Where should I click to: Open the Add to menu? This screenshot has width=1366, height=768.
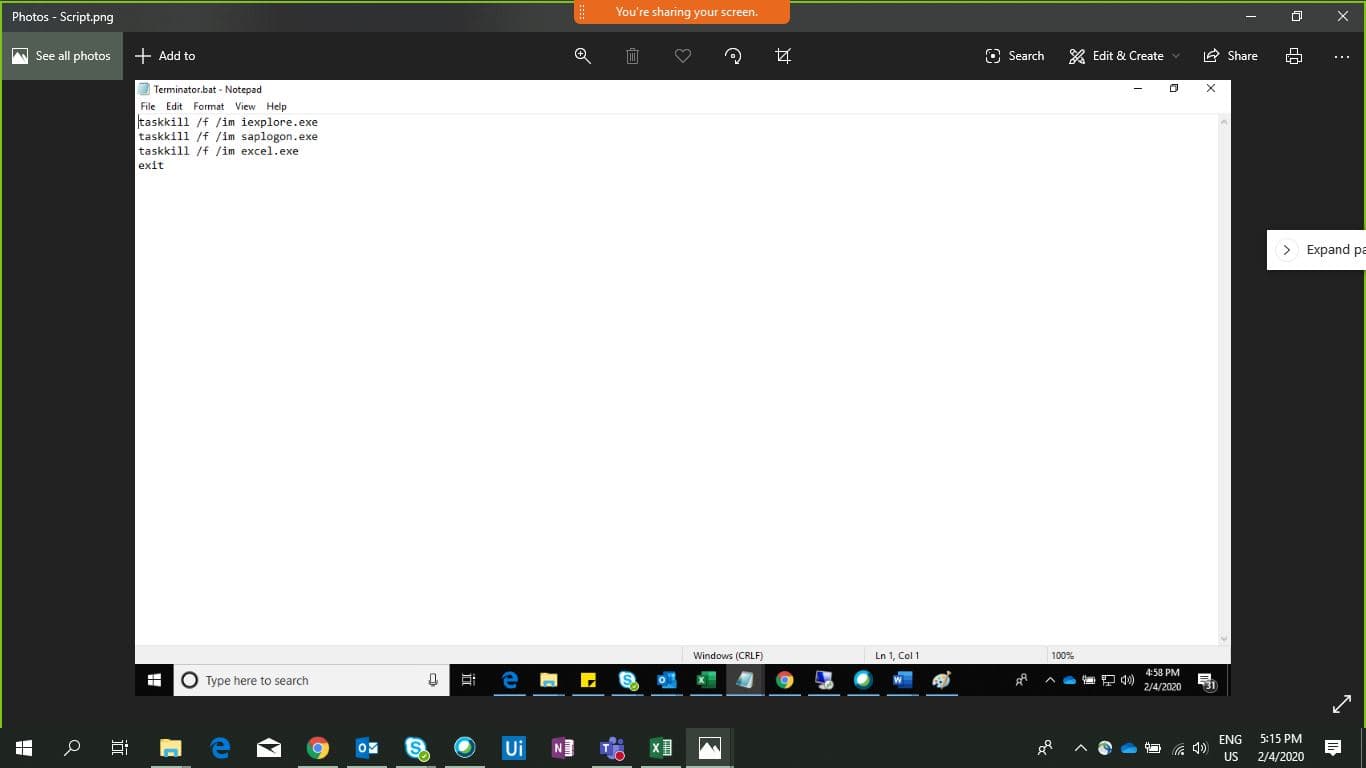tap(165, 56)
